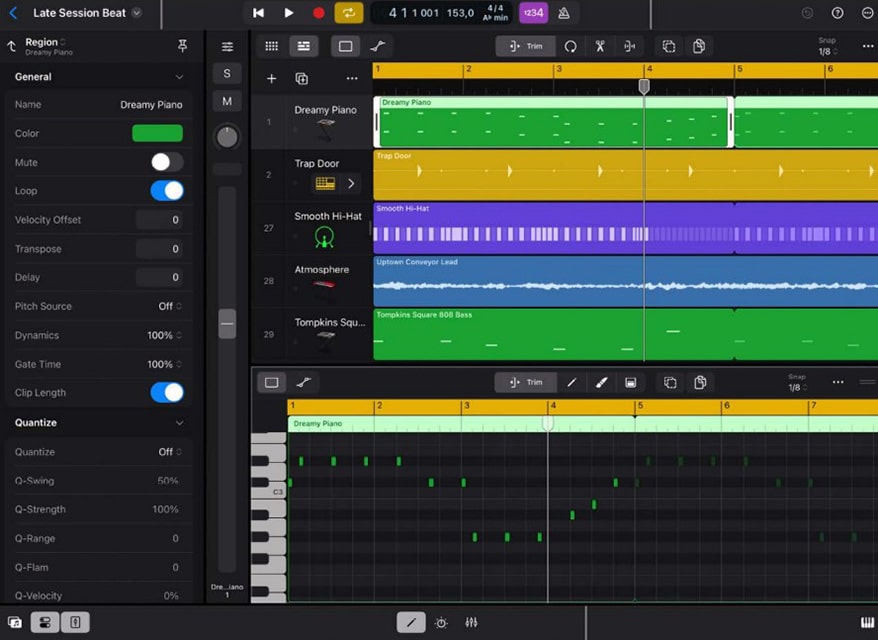Viewport: 878px width, 640px height.
Task: Select the Trap Door region
Action: (625, 175)
